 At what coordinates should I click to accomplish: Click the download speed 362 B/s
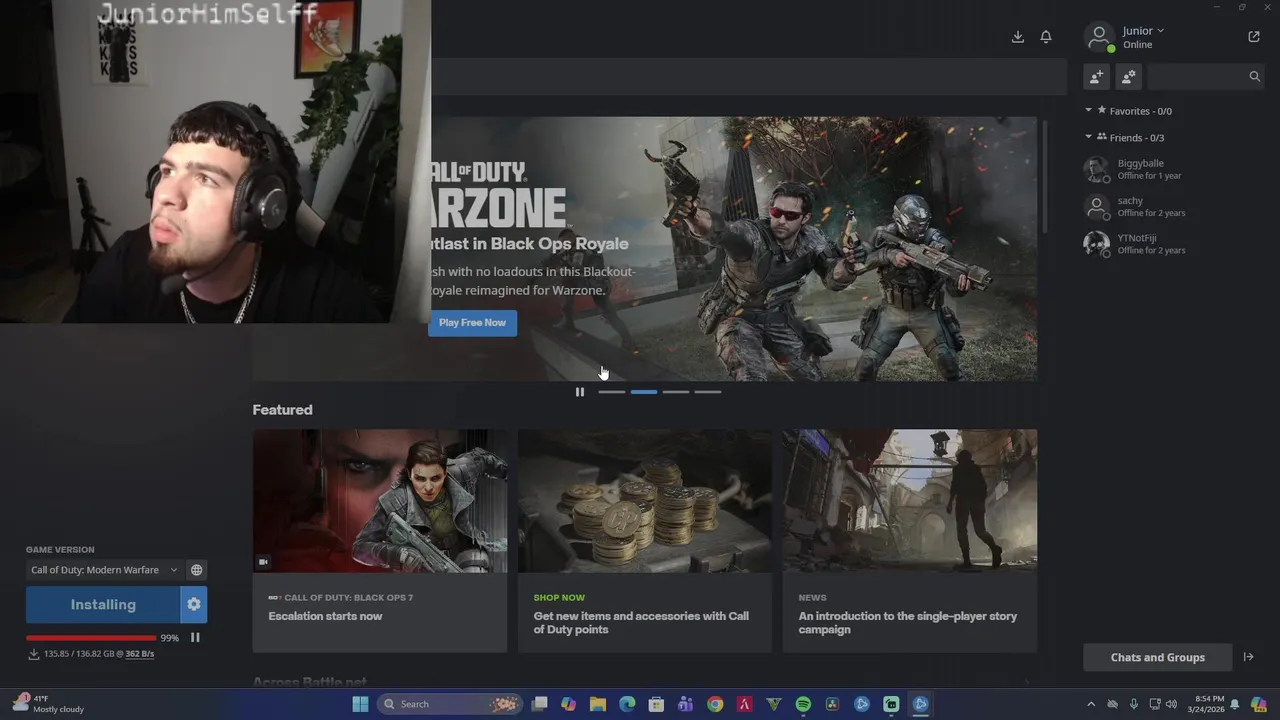tap(139, 654)
